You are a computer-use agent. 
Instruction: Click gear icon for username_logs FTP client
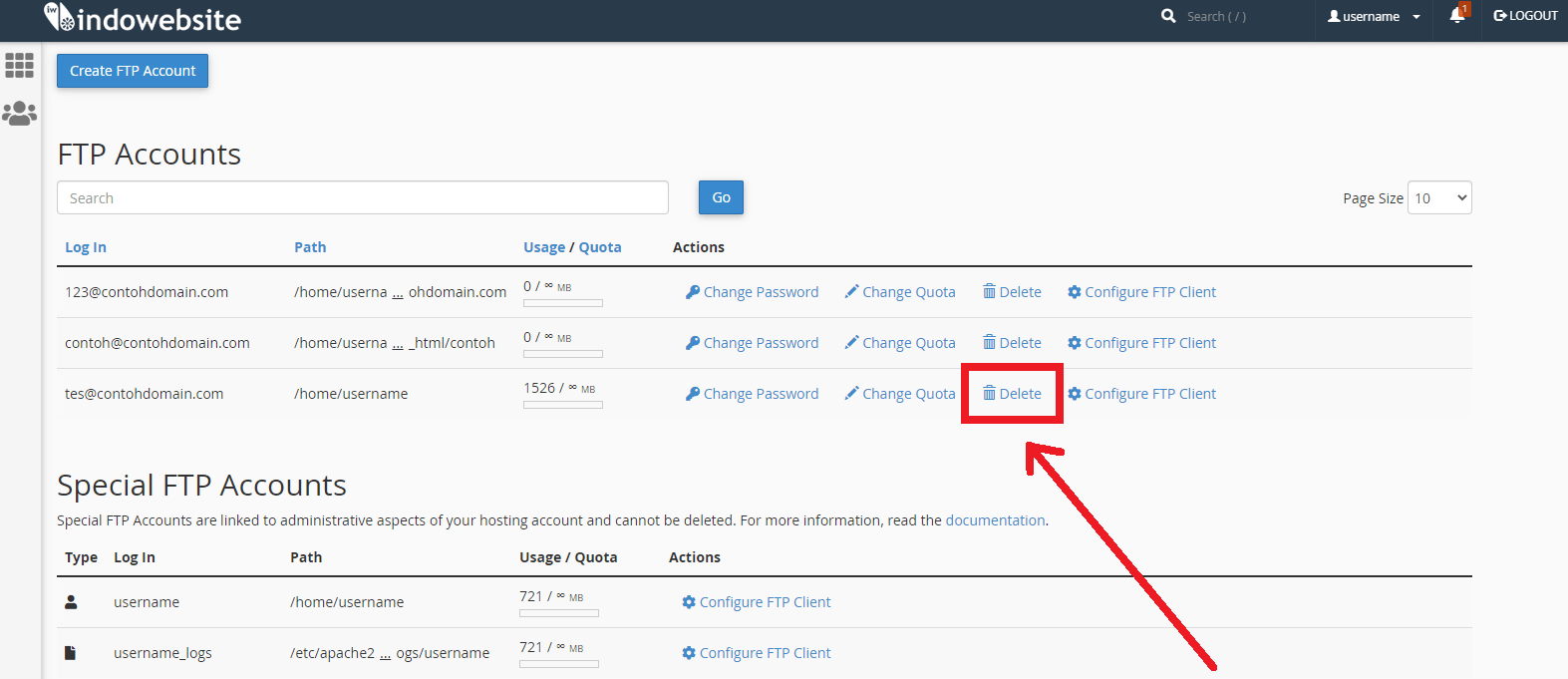(688, 653)
